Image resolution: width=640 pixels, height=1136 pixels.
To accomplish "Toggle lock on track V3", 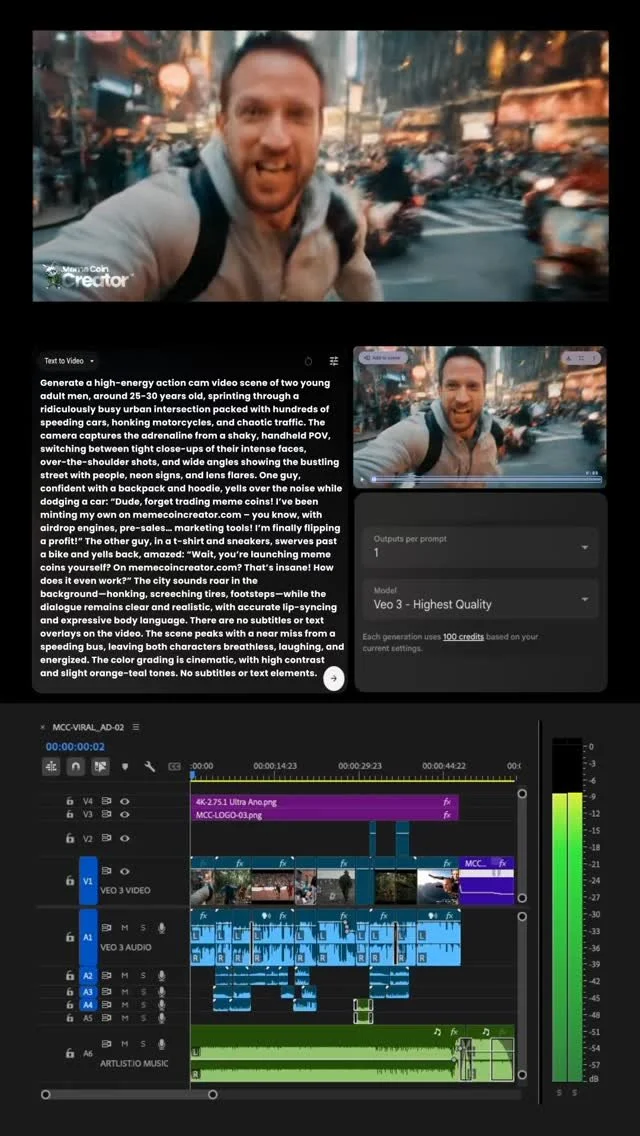I will click(70, 814).
